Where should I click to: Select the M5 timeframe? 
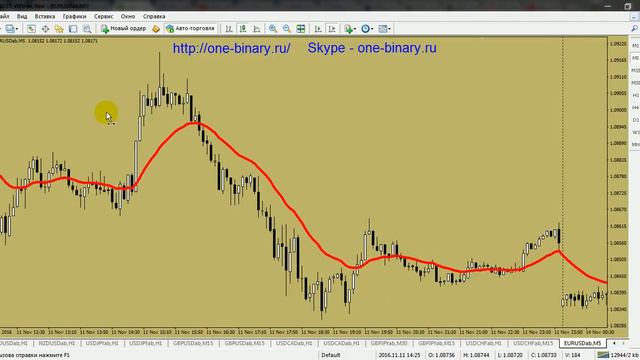(636, 58)
